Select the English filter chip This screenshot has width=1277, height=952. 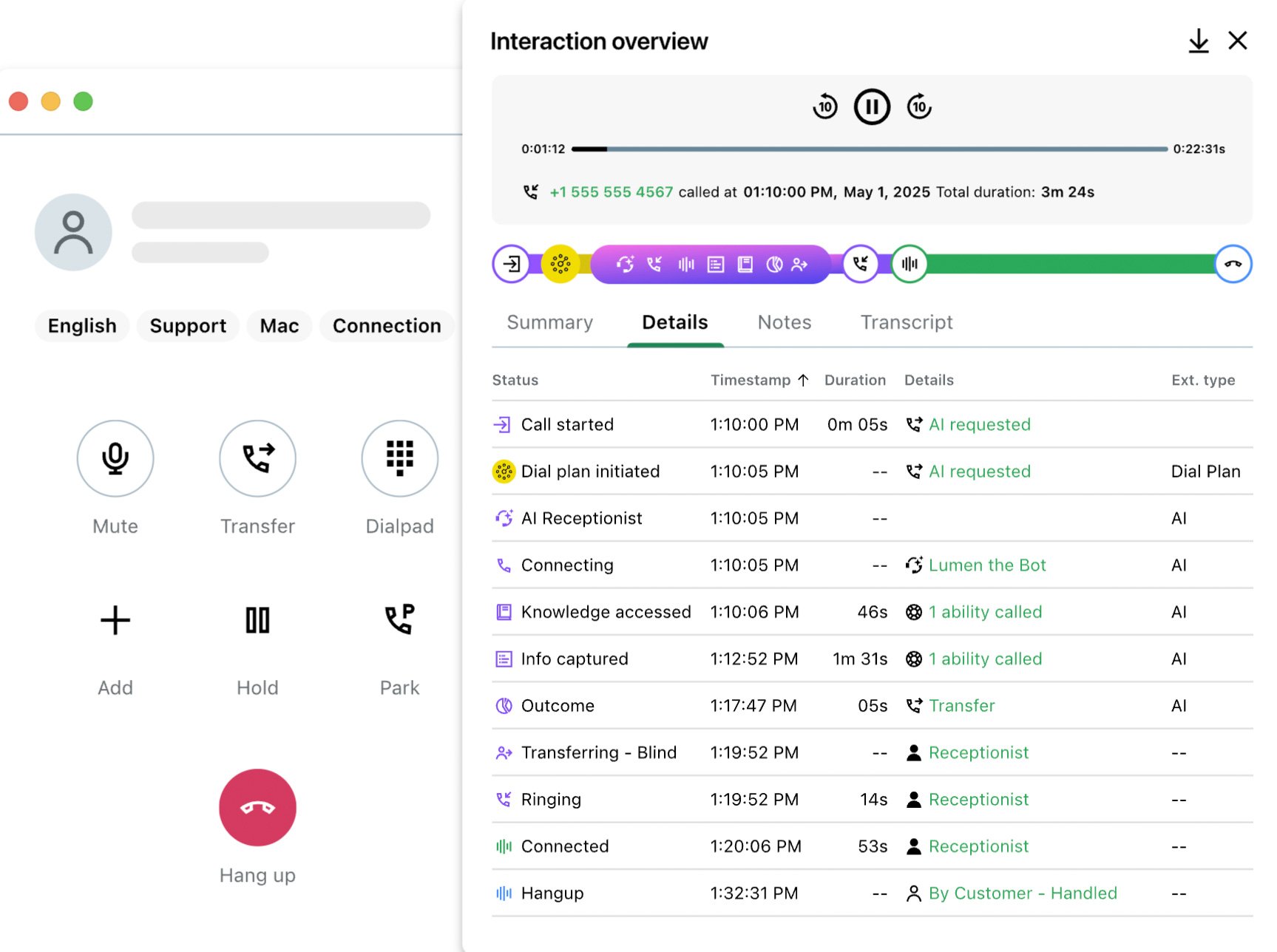(81, 325)
